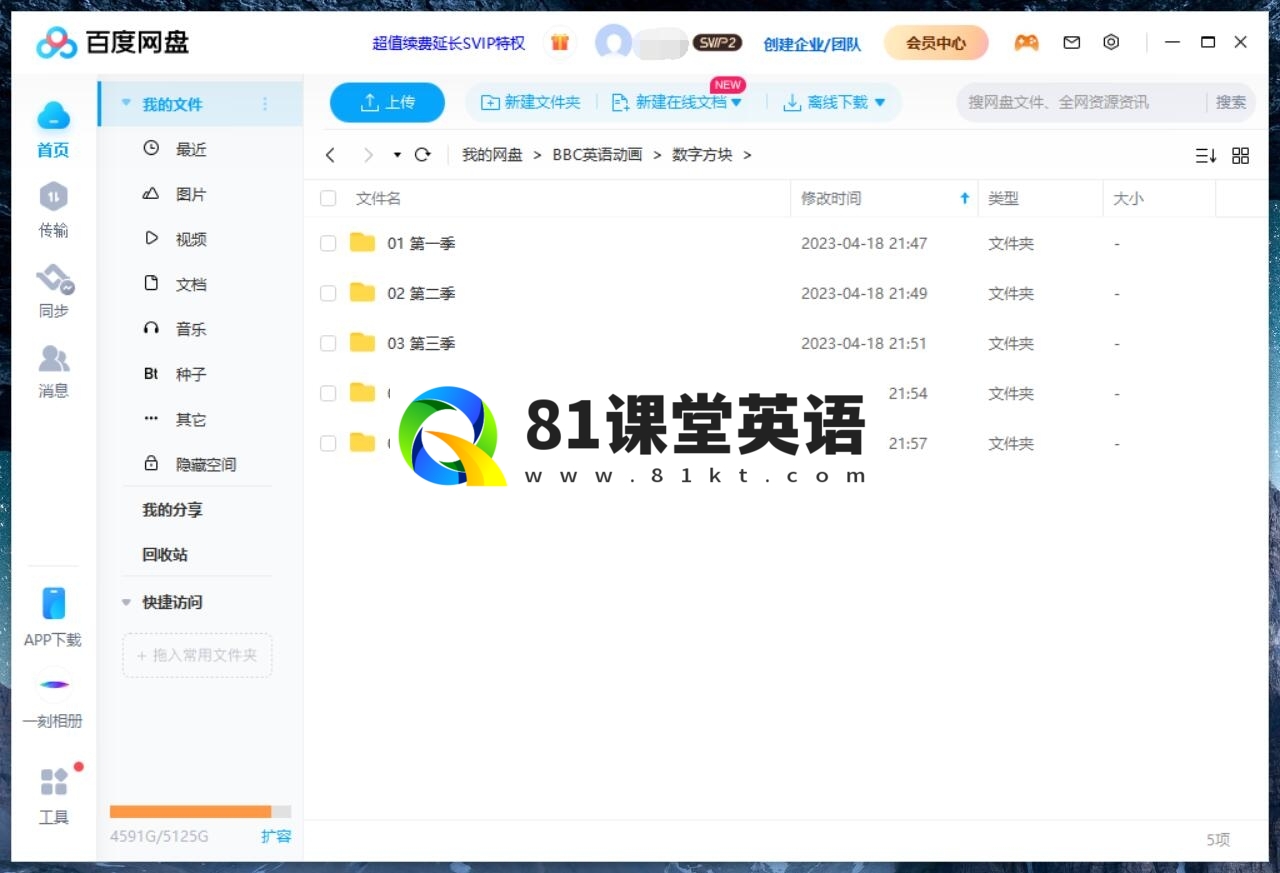The width and height of the screenshot is (1280, 873).
Task: Collapse the 我的文件 tree arrow
Action: [x=126, y=103]
